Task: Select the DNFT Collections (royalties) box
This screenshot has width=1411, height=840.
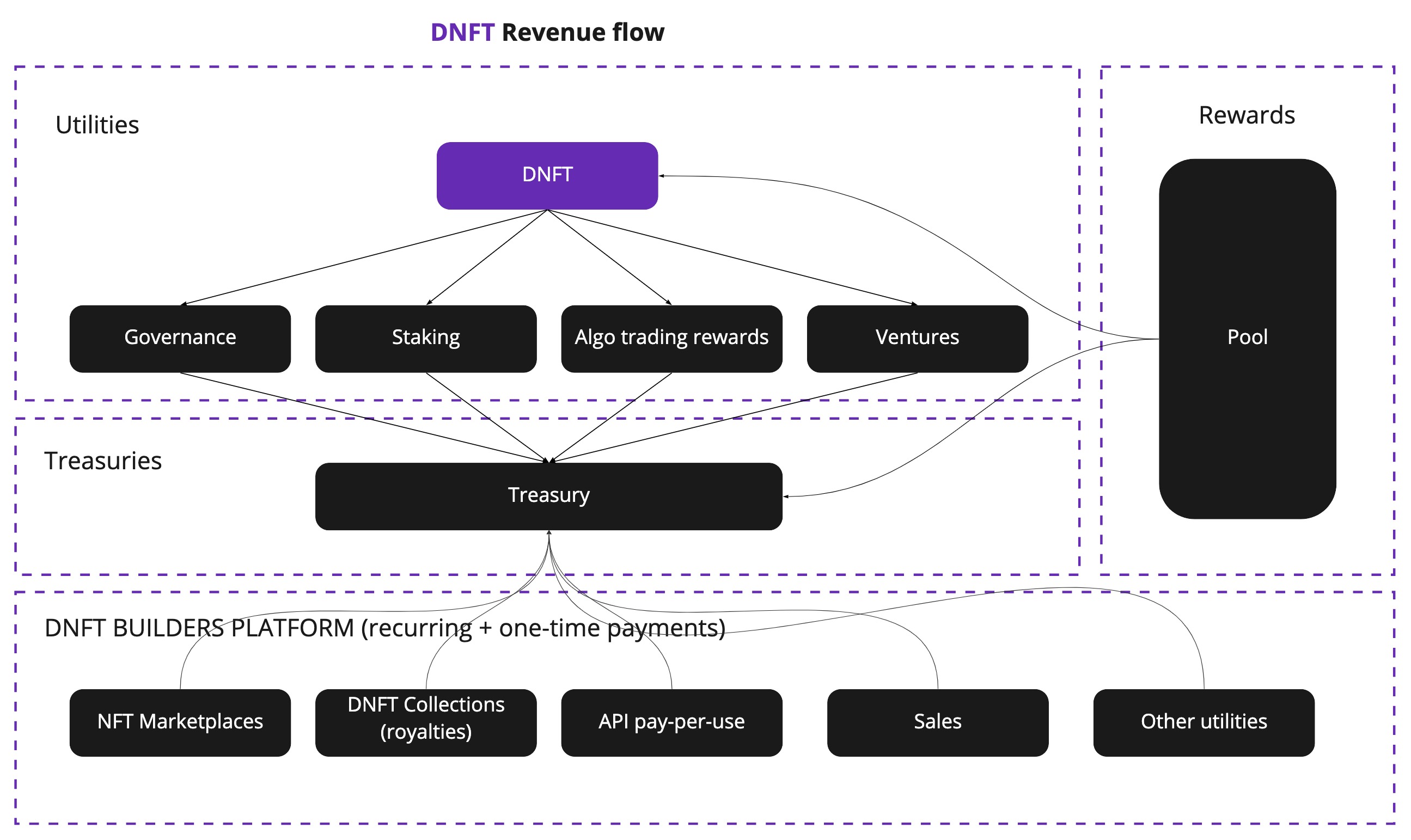Action: tap(426, 723)
